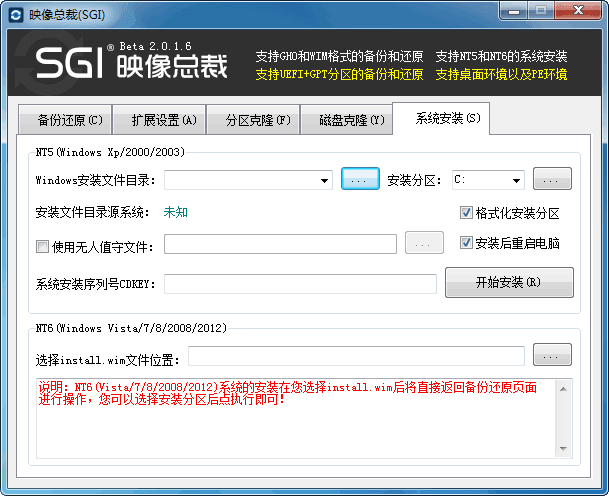
Task: Click the NT5 (Windows Xp/2000/2003) group label
Action: coord(110,152)
